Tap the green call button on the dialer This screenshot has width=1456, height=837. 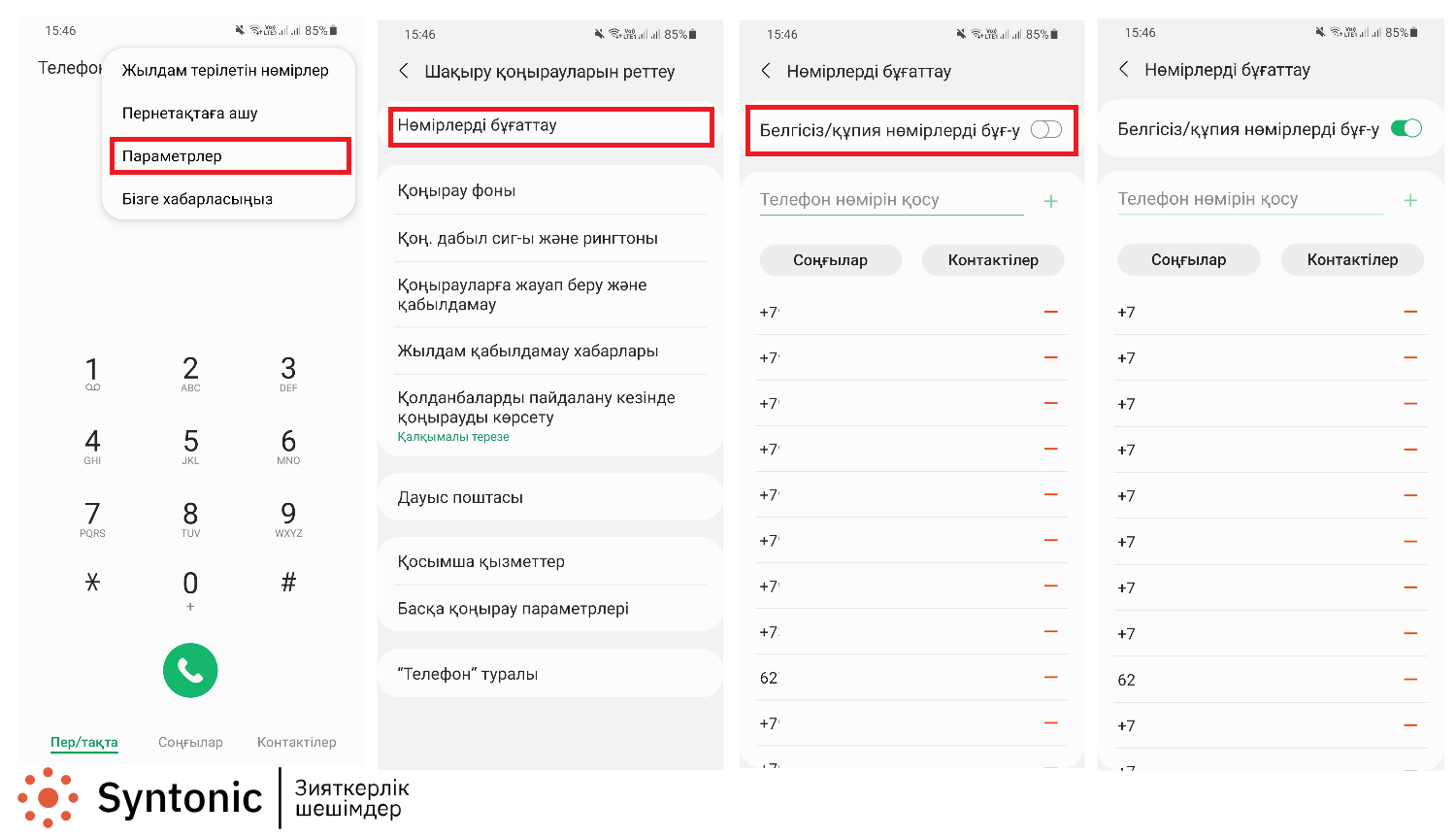pos(190,670)
